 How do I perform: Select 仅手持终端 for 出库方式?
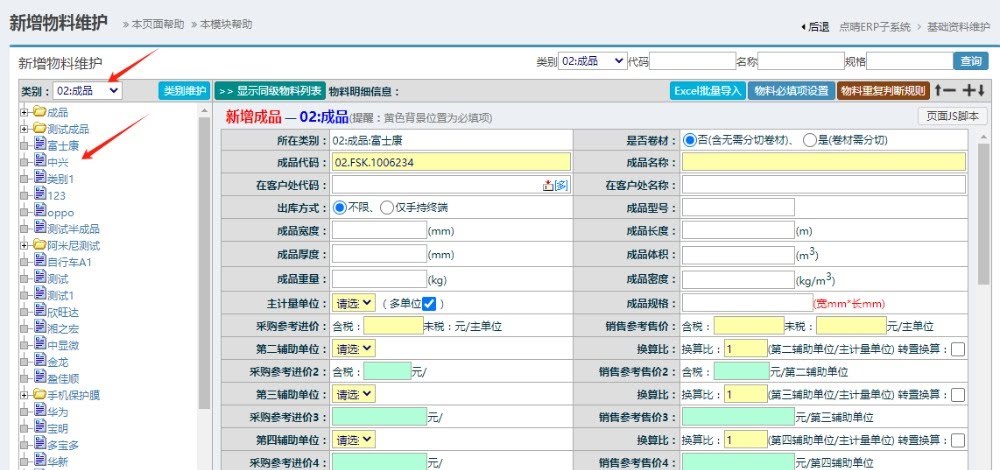(386, 207)
